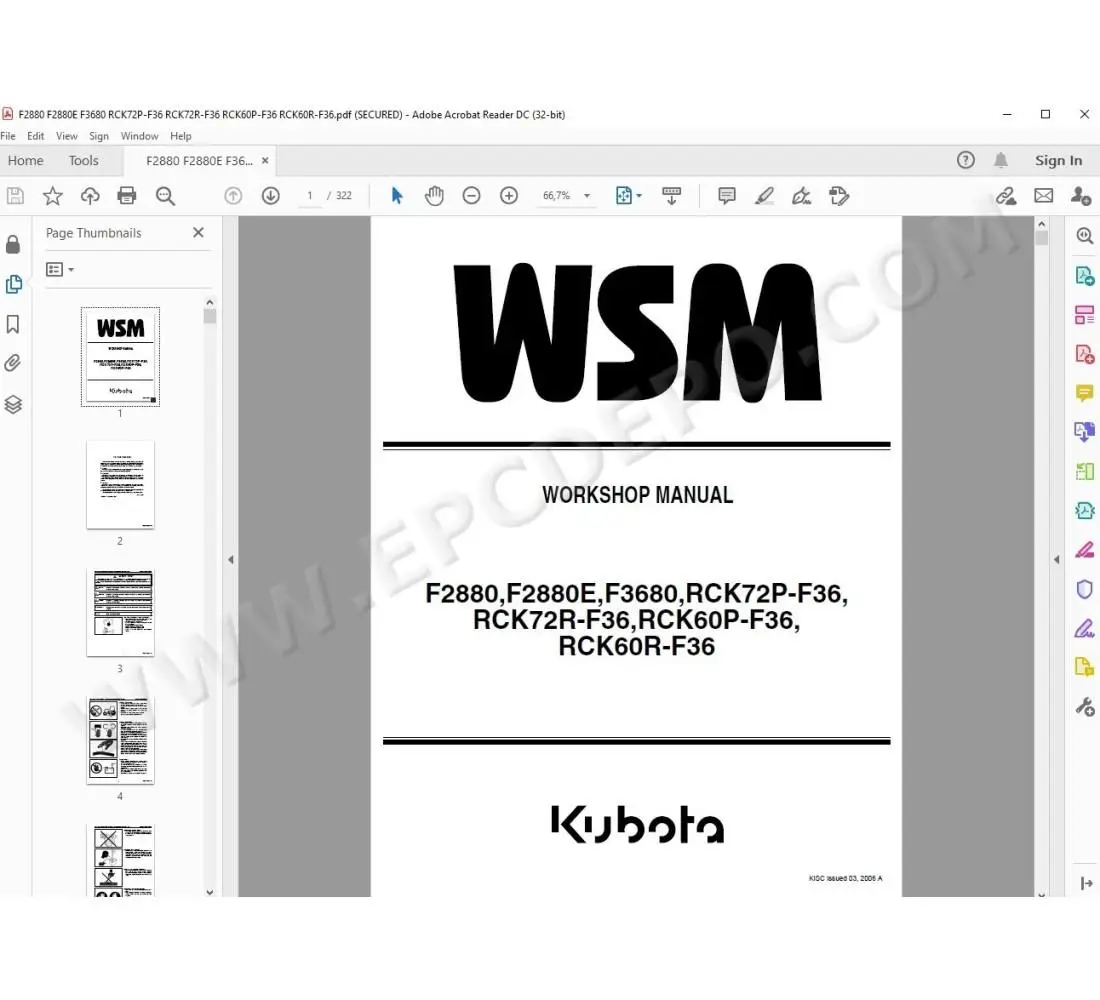Viewport: 1100px width, 1000px height.
Task: Go to the previous page arrow
Action: coord(233,196)
